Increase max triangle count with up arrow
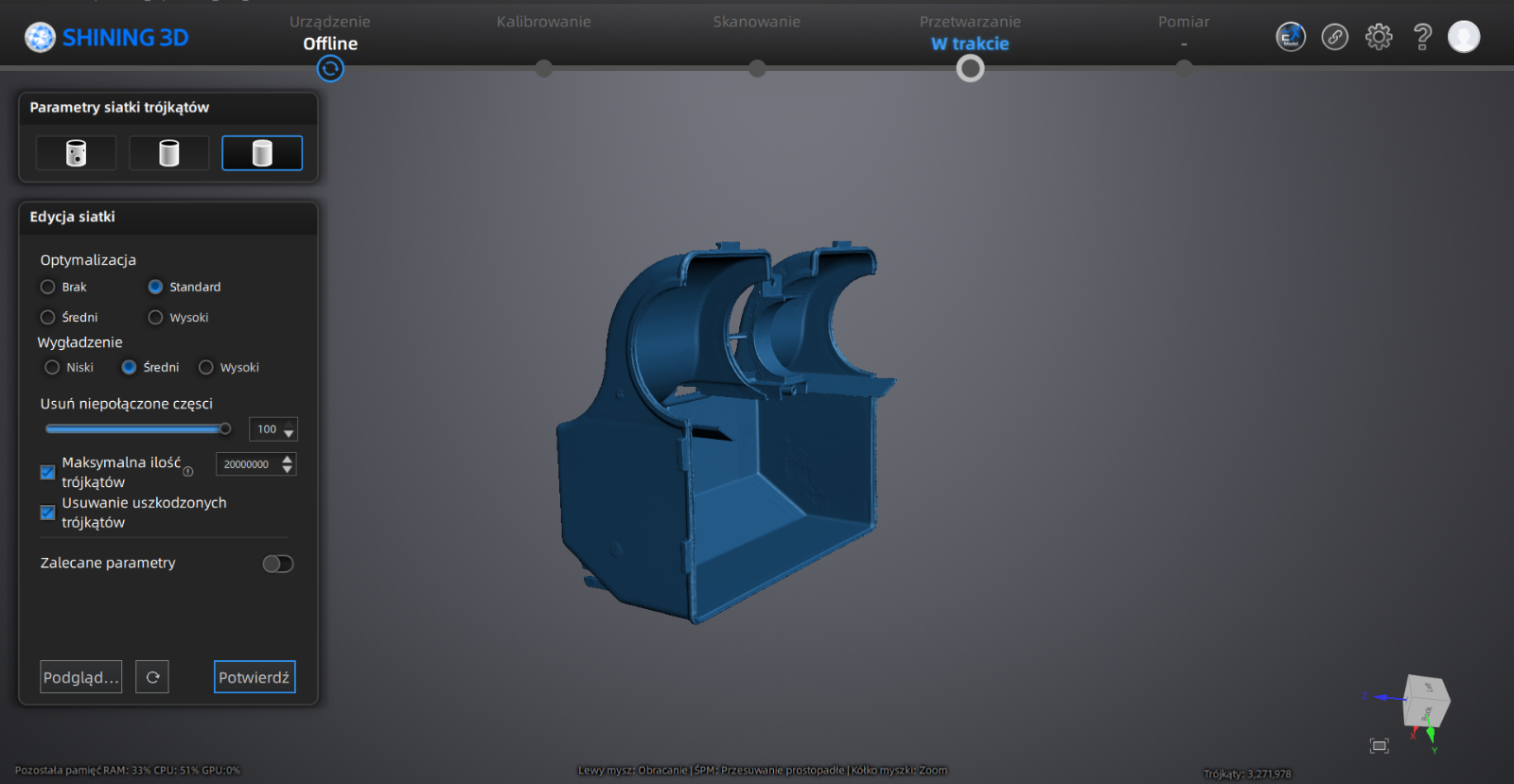Screen dimensions: 1514x784 (288, 459)
